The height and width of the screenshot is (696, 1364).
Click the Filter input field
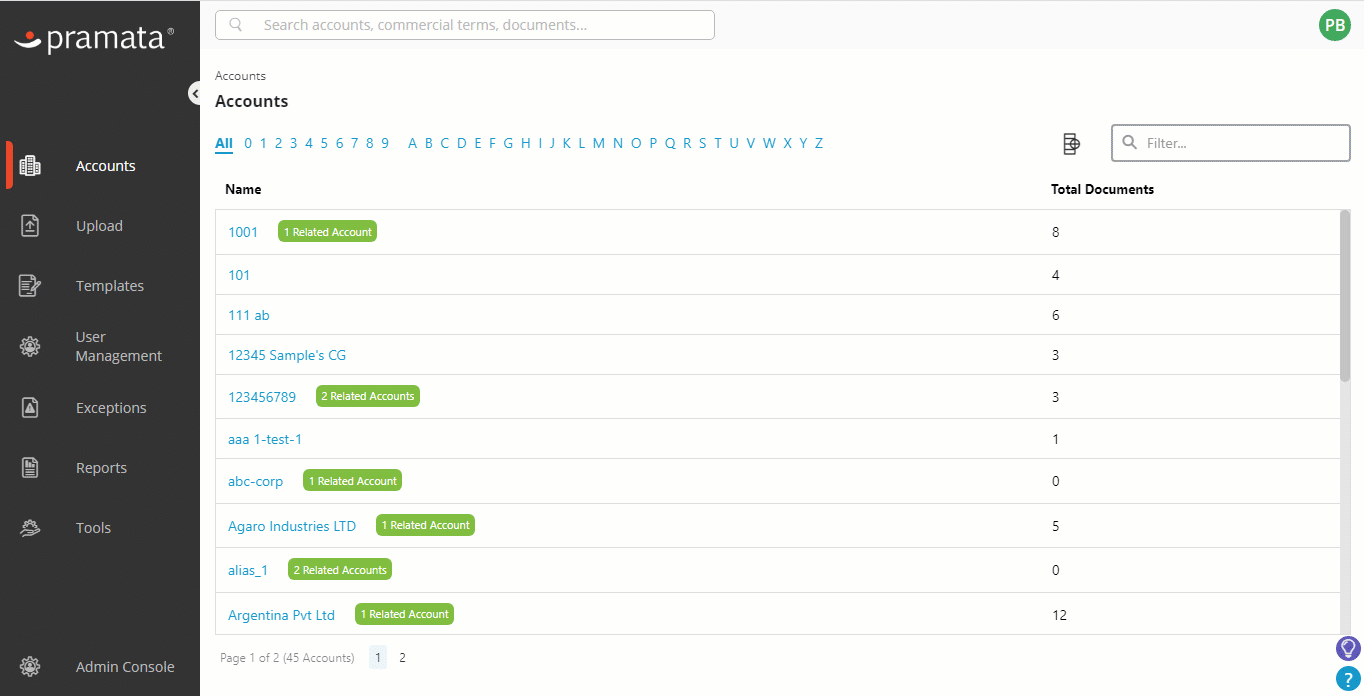(1231, 143)
